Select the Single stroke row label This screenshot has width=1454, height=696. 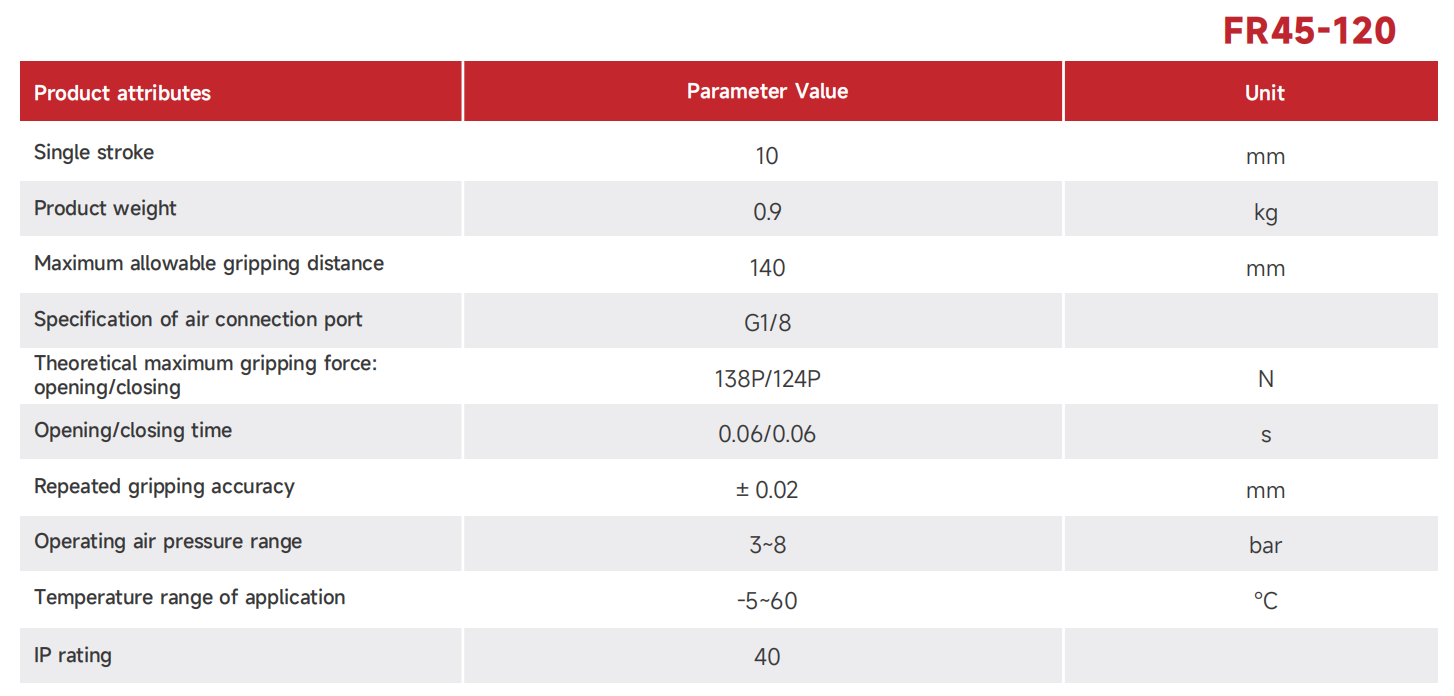pyautogui.click(x=94, y=152)
